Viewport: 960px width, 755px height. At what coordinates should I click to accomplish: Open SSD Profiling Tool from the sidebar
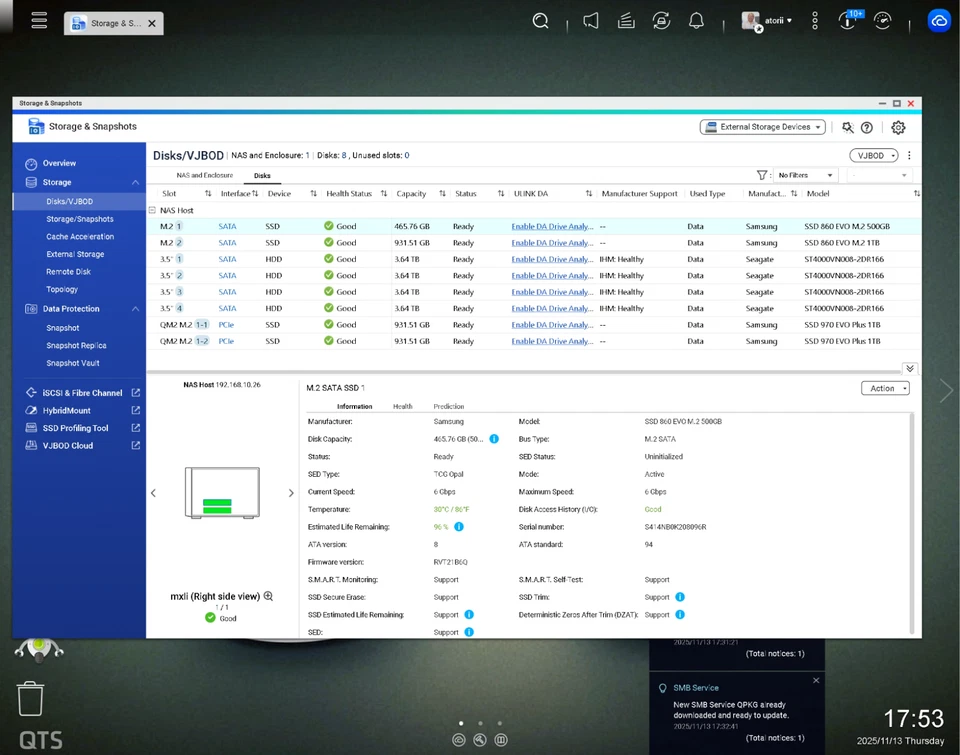coord(76,427)
